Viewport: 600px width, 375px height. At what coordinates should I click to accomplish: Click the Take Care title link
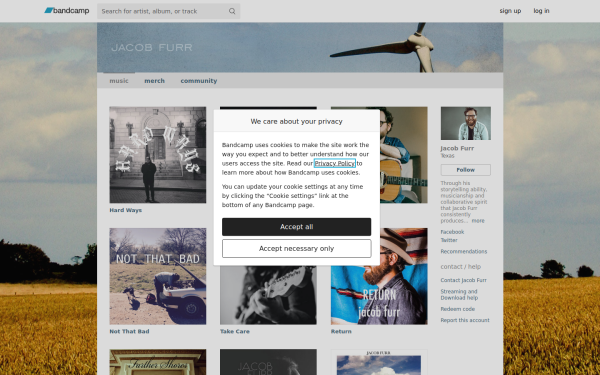pos(235,331)
